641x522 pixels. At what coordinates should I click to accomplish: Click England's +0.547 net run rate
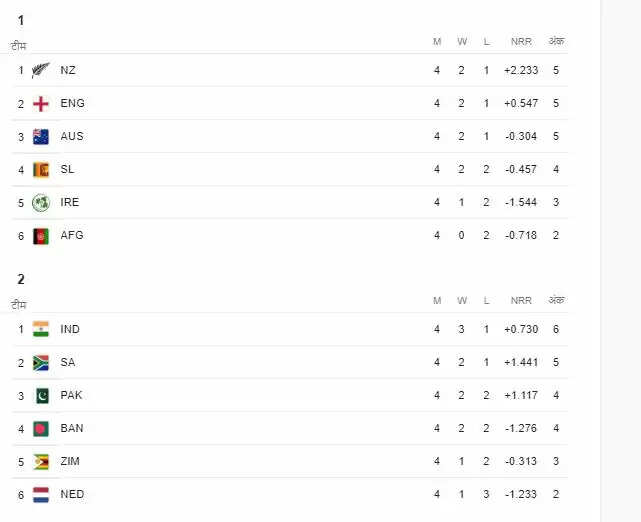point(520,103)
